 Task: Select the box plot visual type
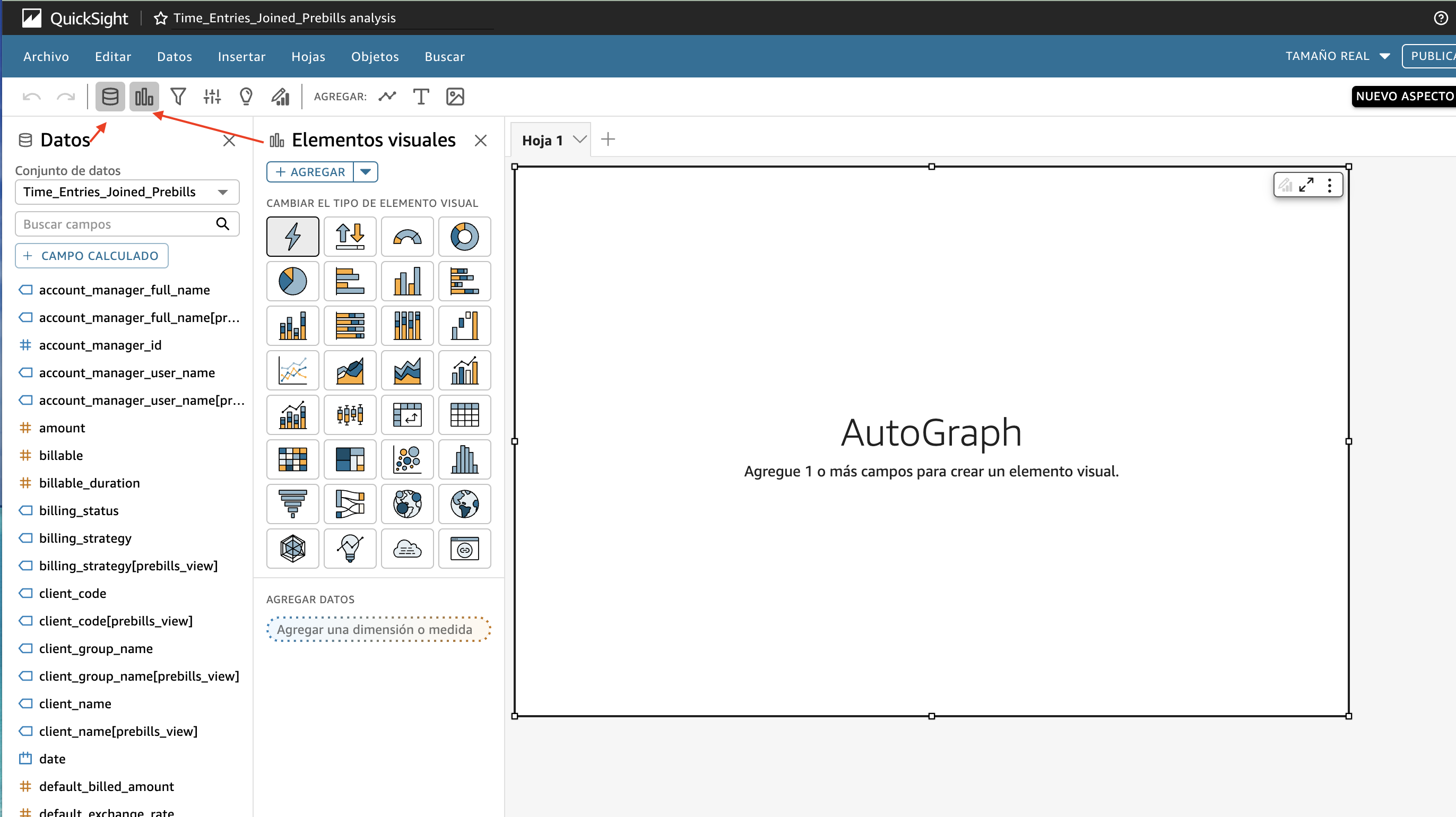(x=350, y=415)
